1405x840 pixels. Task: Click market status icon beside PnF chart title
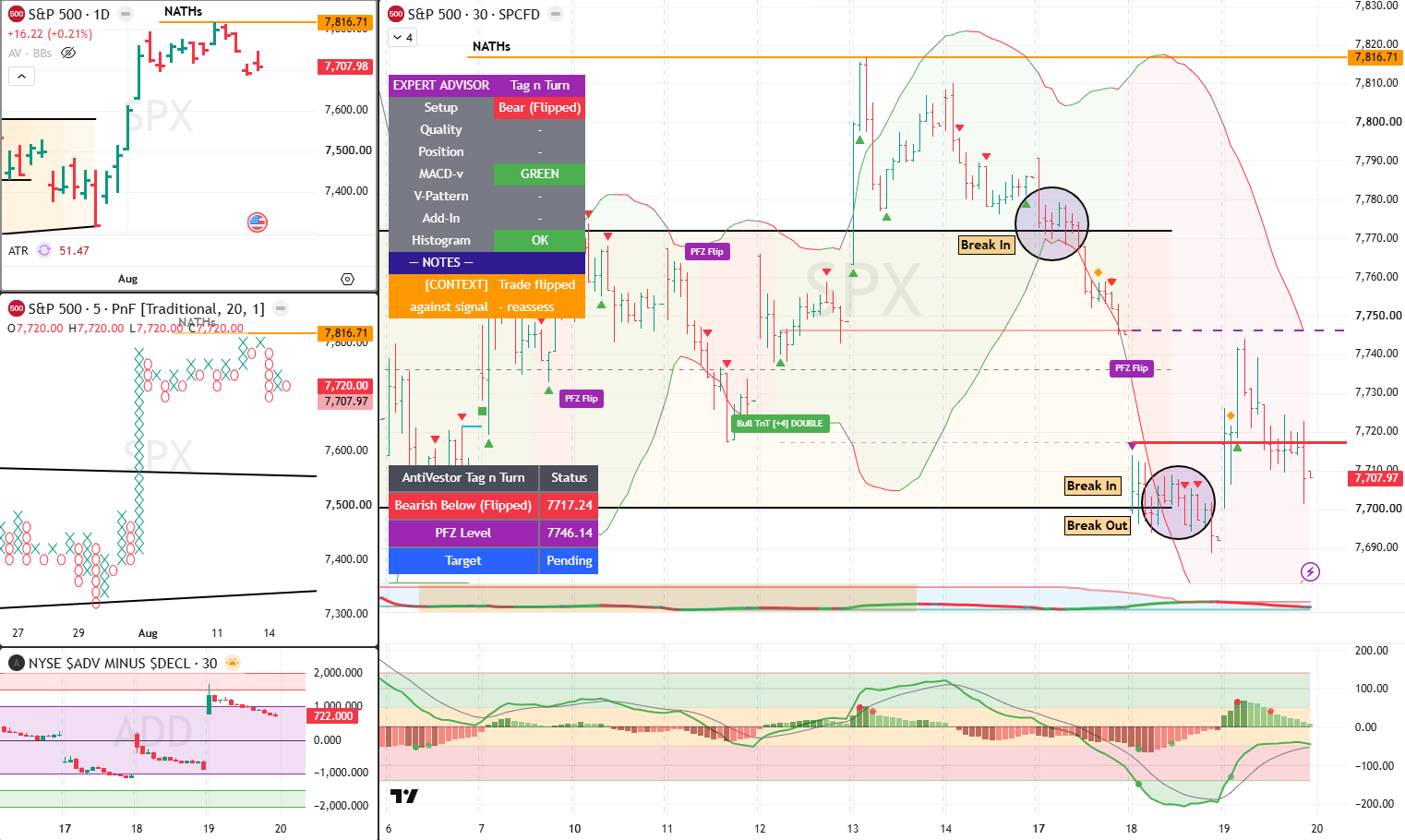(x=281, y=308)
